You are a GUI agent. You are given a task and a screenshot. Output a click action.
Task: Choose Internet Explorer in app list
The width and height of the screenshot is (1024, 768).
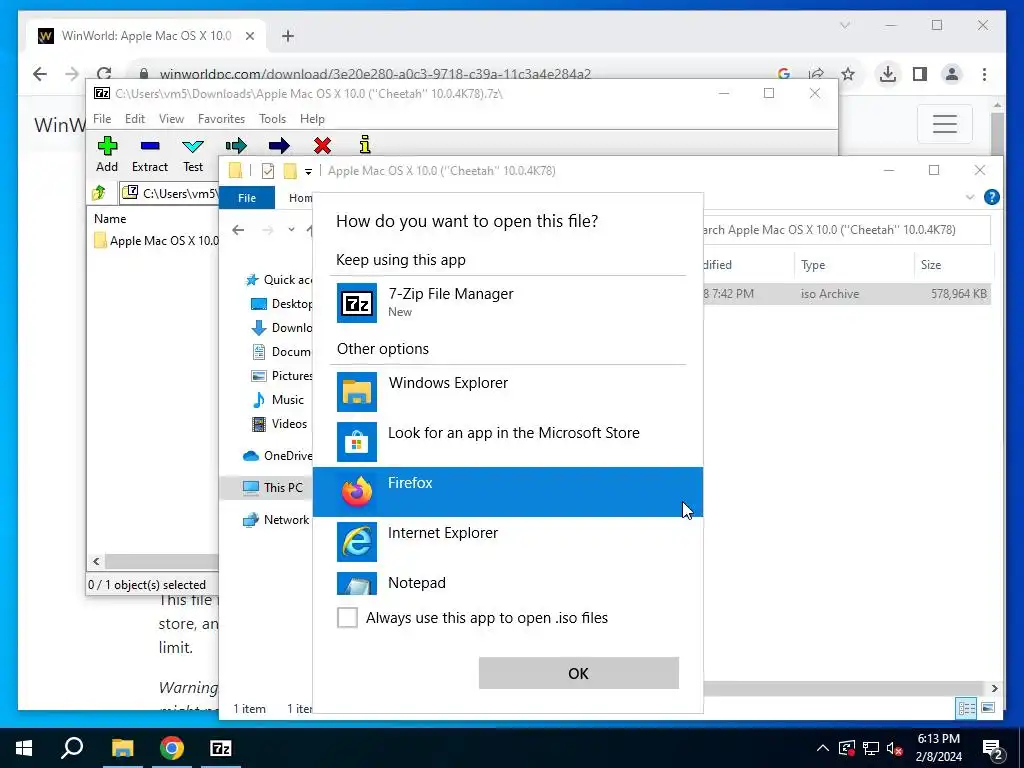pos(508,541)
